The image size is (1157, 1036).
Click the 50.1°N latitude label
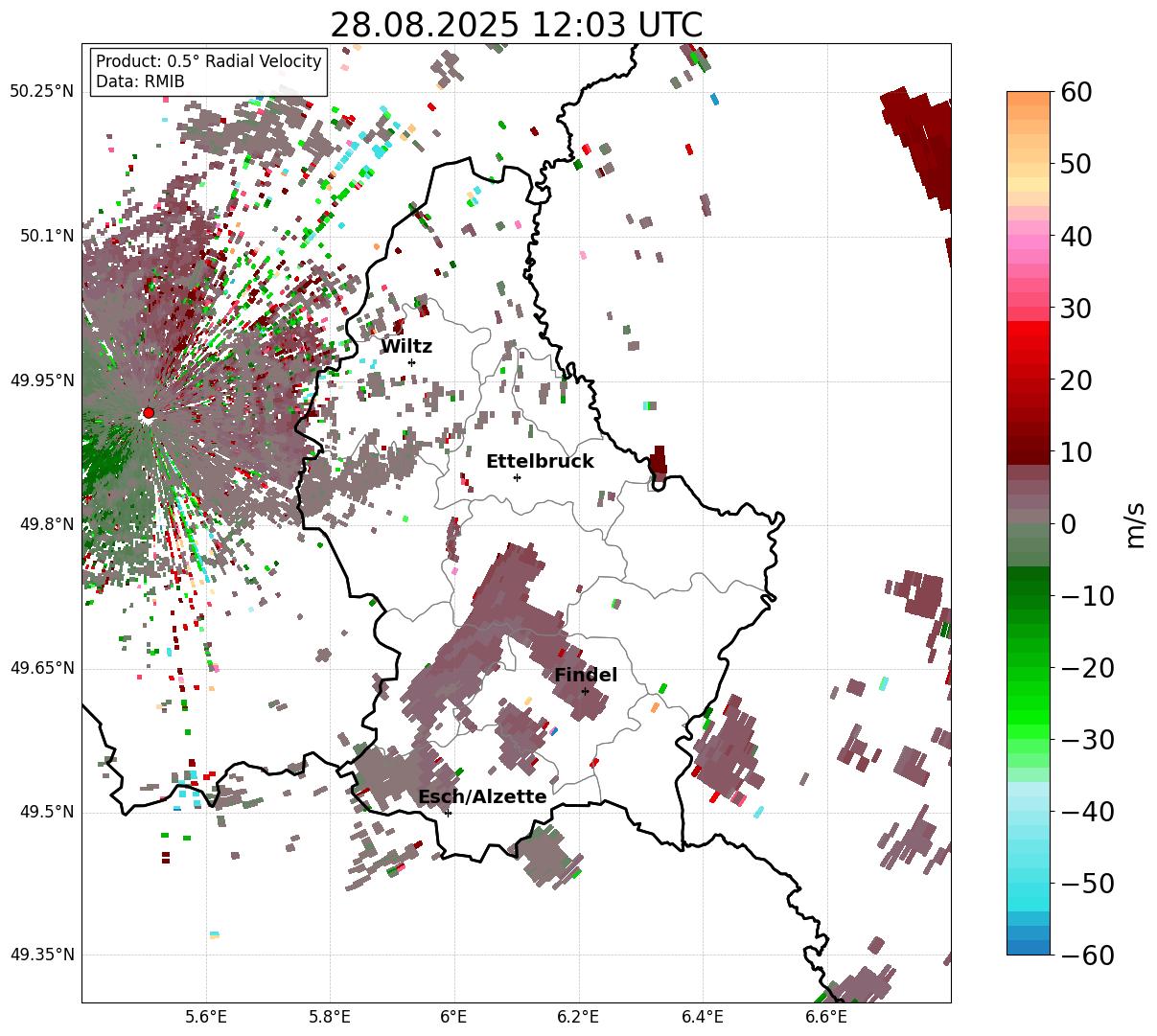pyautogui.click(x=46, y=236)
